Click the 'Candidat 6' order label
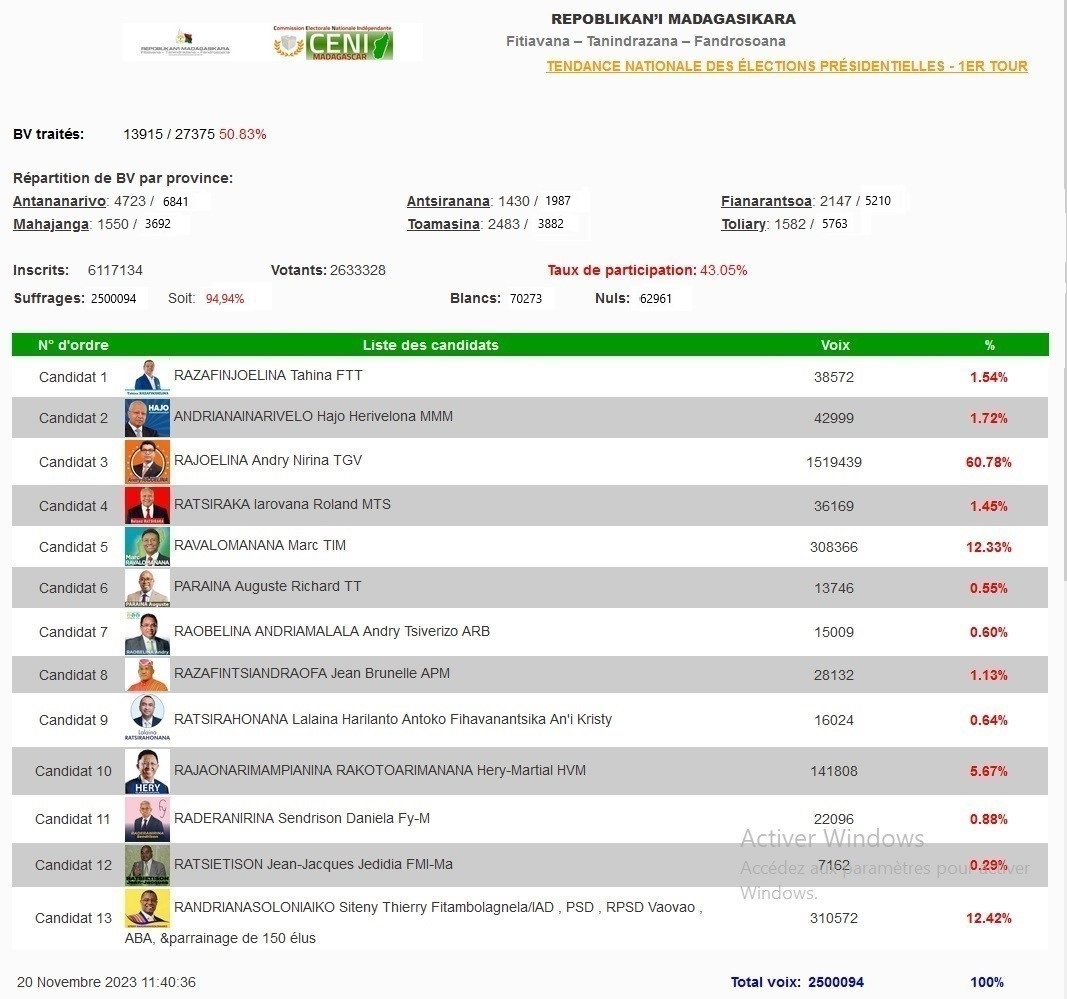Viewport: 1067px width, 999px height. pos(73,589)
